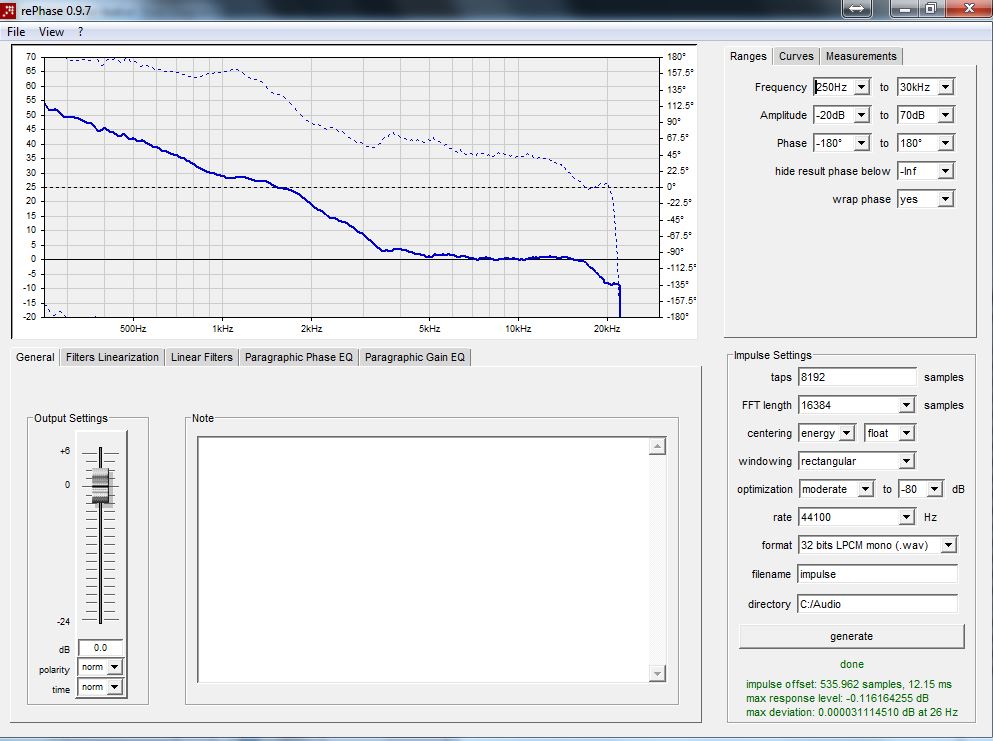The image size is (993, 741).
Task: Click the 'max deviation' status text
Action: pyautogui.click(x=852, y=712)
